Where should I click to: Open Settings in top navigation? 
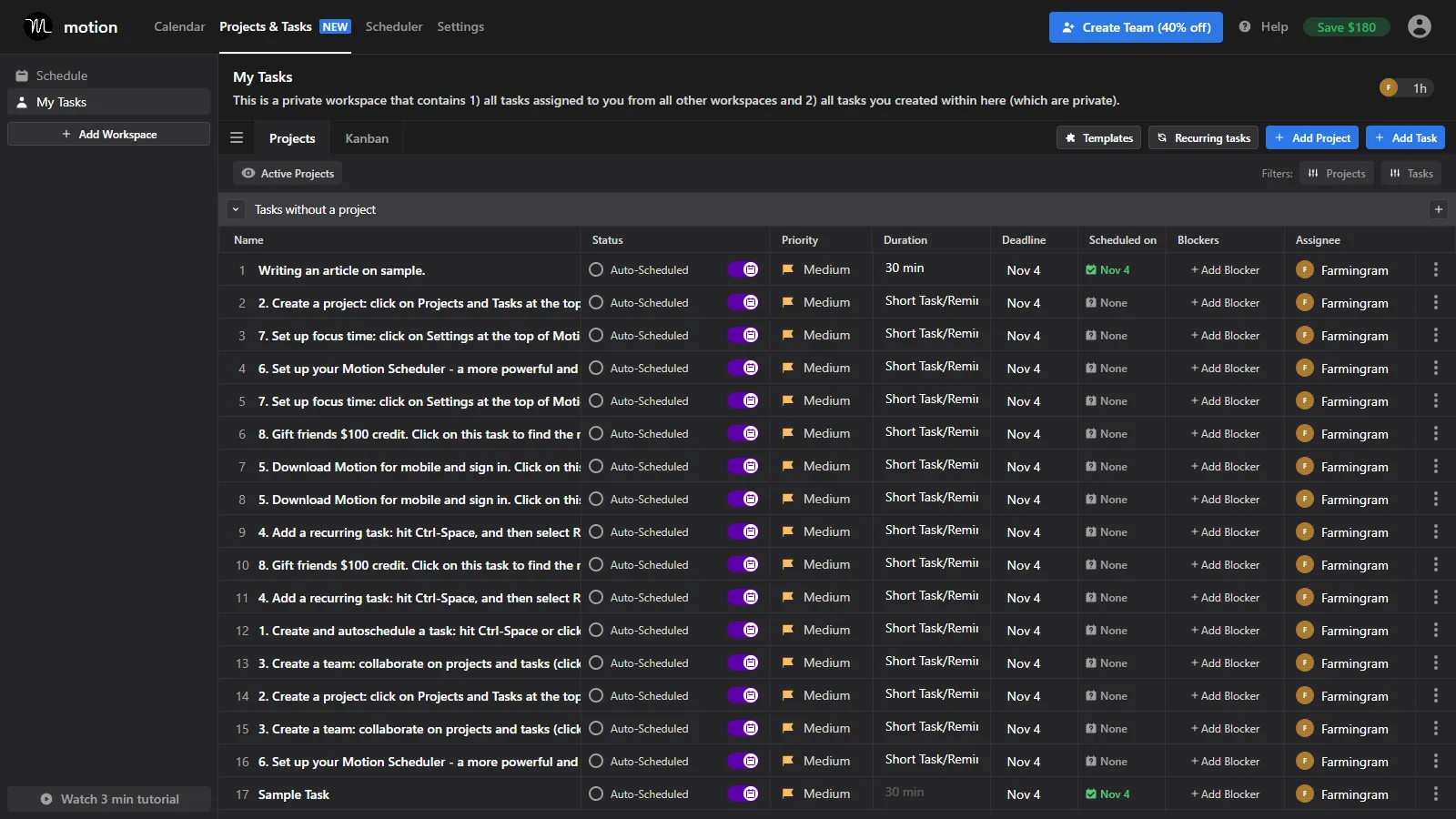coord(460,26)
